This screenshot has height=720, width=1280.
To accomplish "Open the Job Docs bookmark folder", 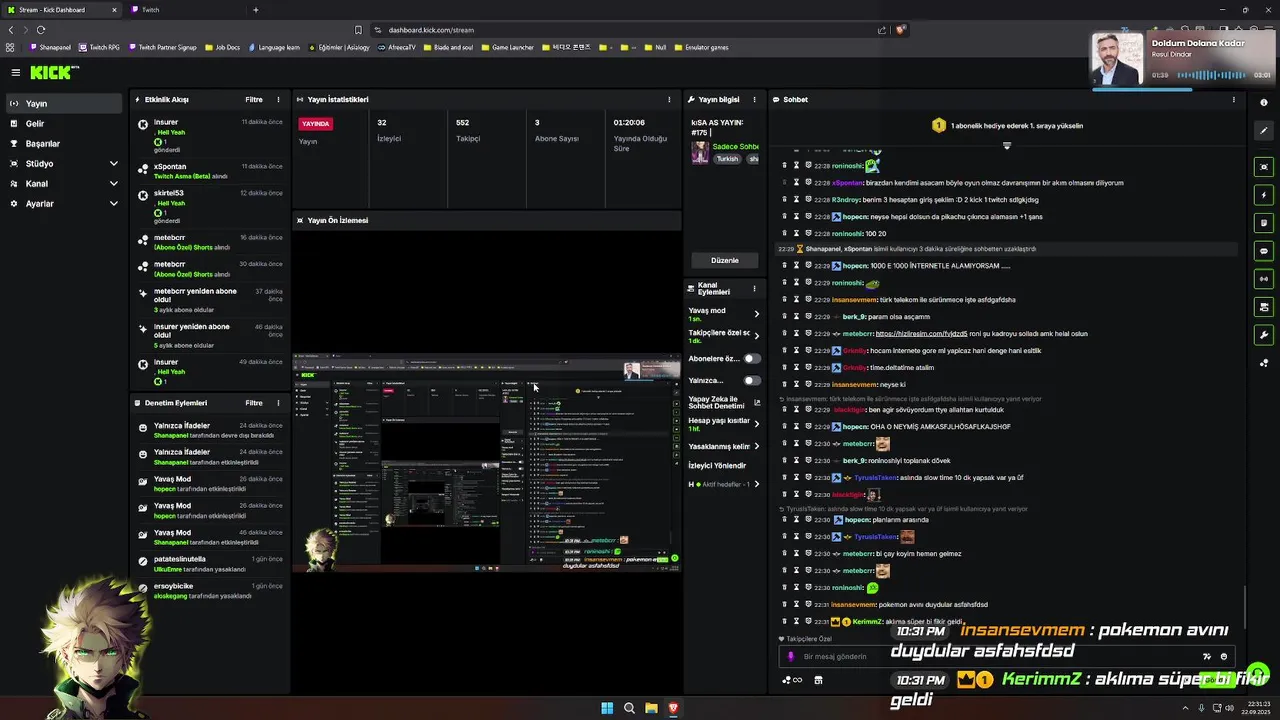I will (x=223, y=47).
